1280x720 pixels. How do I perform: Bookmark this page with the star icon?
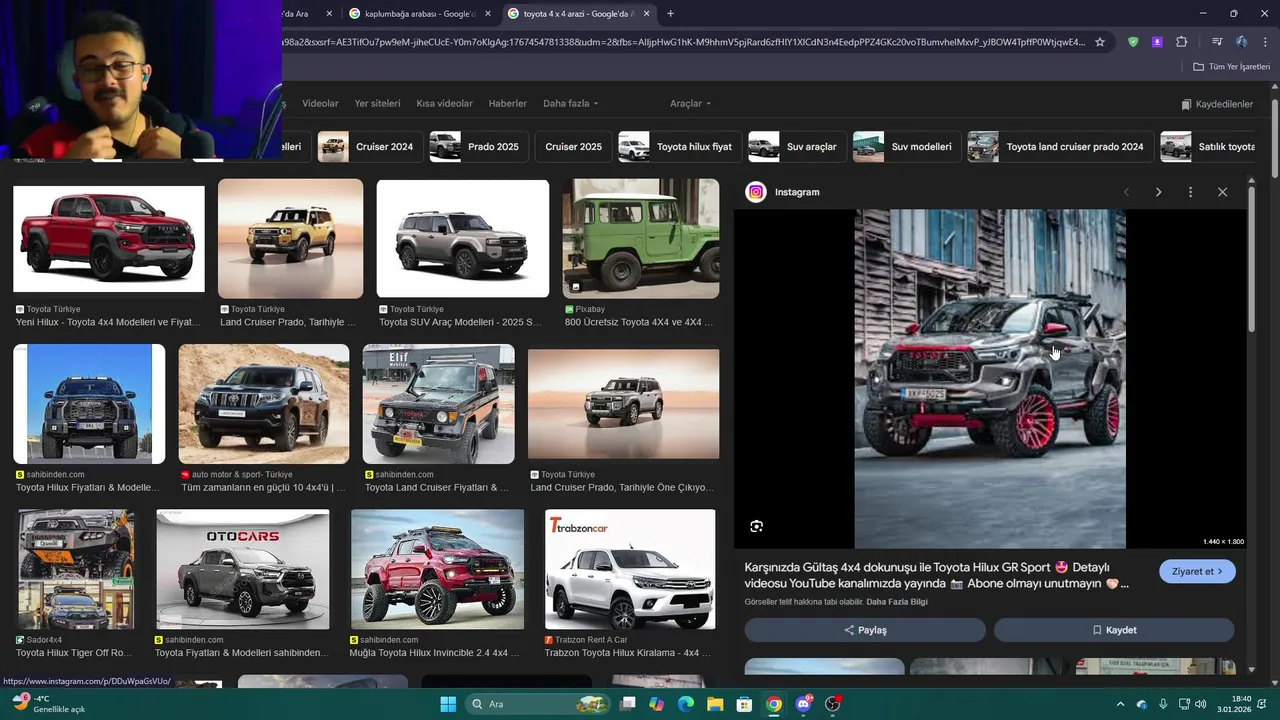coord(1100,42)
